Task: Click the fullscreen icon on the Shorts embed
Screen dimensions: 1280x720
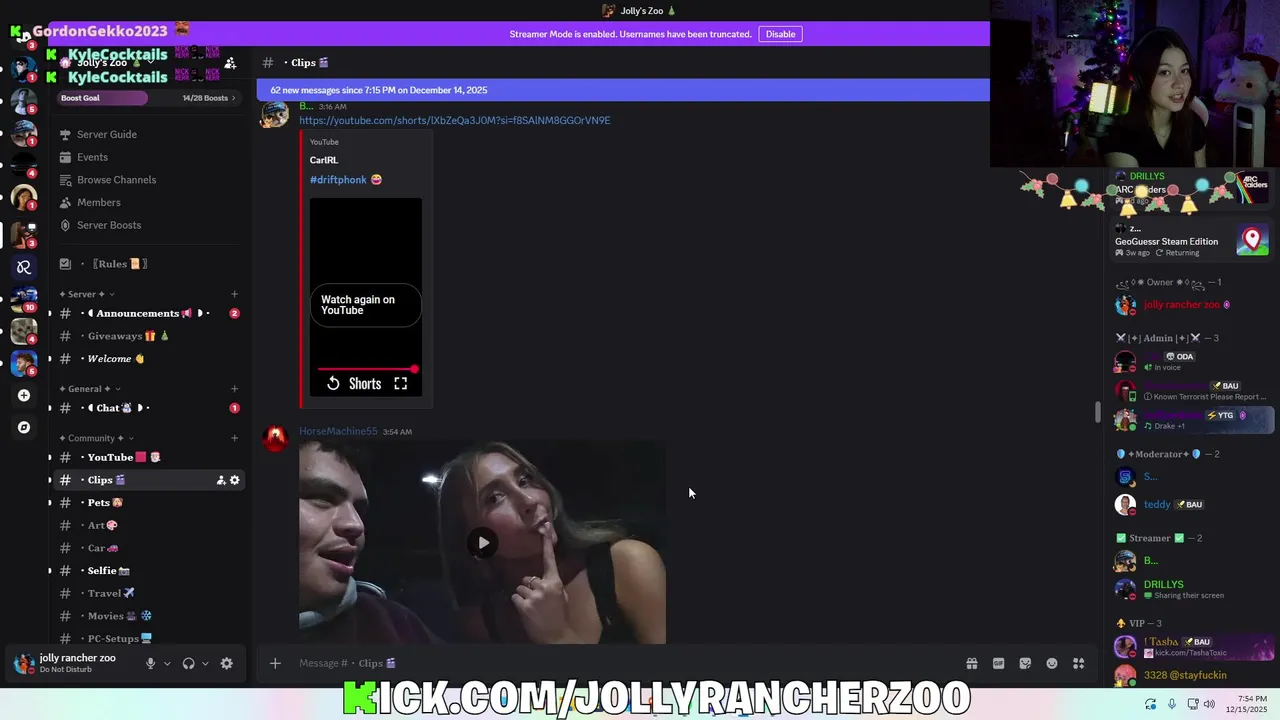Action: click(x=400, y=384)
